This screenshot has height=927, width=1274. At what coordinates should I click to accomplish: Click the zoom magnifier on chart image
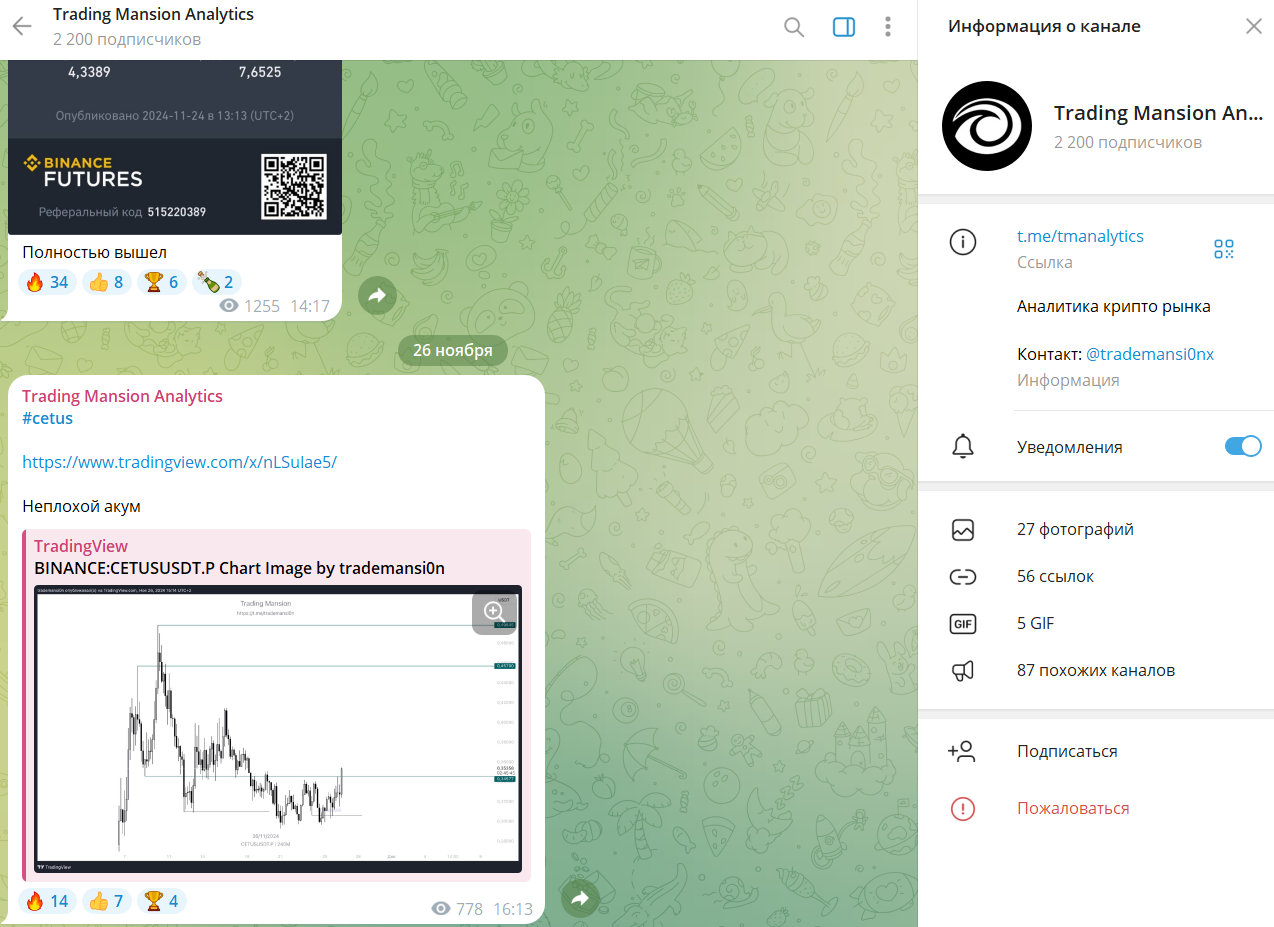coord(493,611)
